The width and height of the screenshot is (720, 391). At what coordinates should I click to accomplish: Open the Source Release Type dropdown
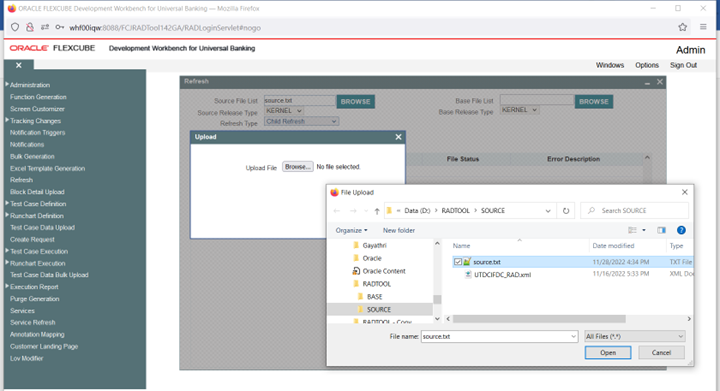284,111
